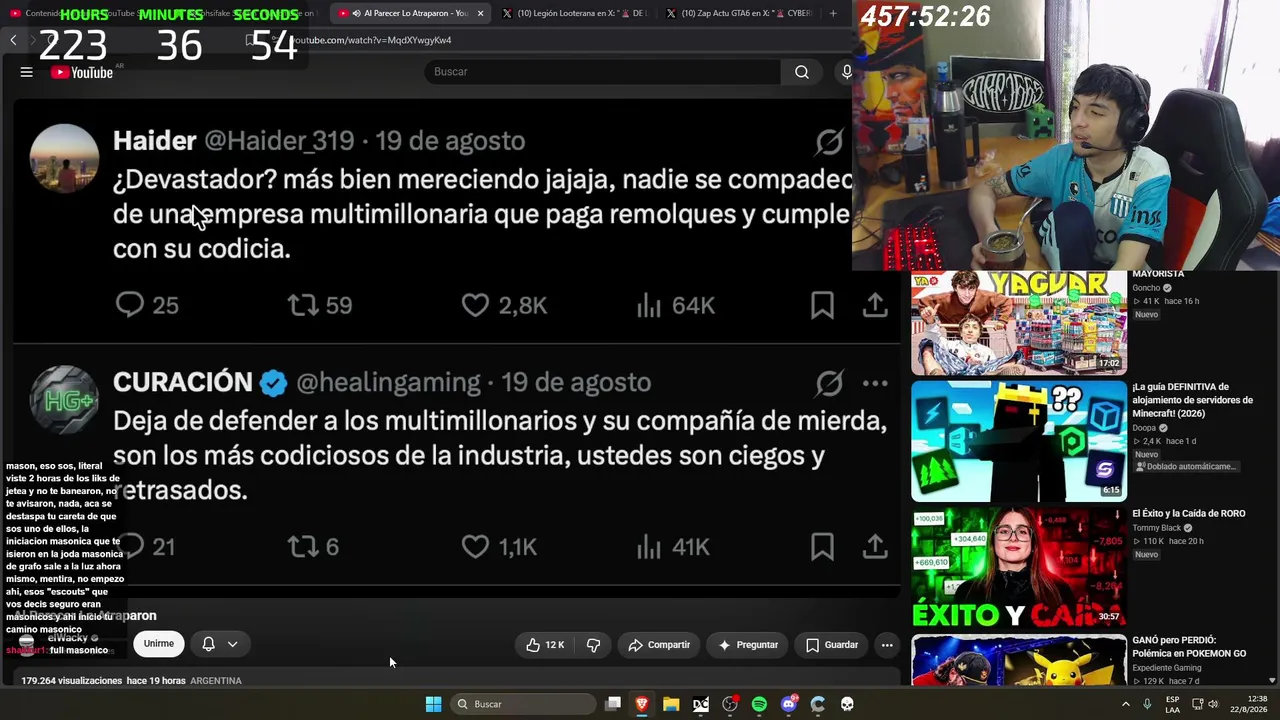View analytics showing 41K on CURACIÓN's tweet
1280x720 pixels.
673,547
